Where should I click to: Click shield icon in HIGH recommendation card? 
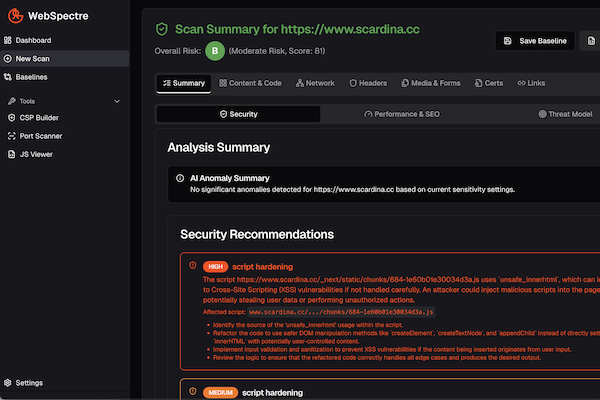(x=193, y=265)
